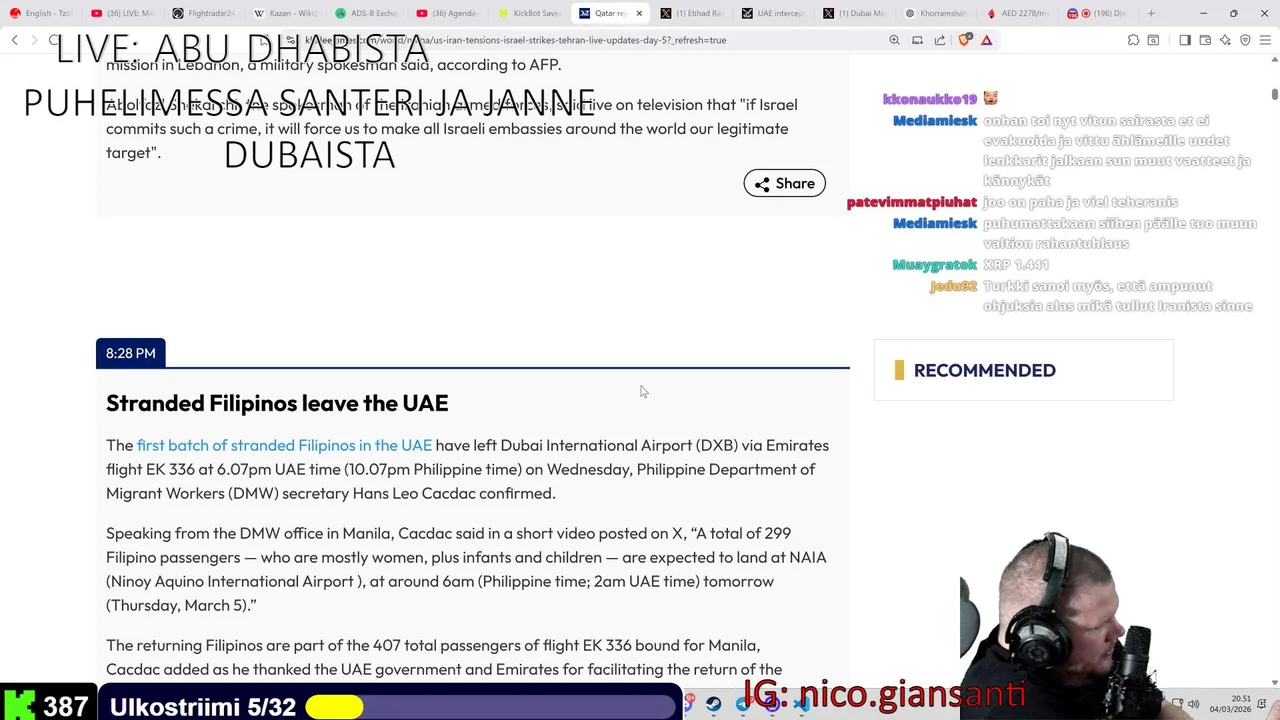Switch to the Flightradar24 tab

[204, 13]
